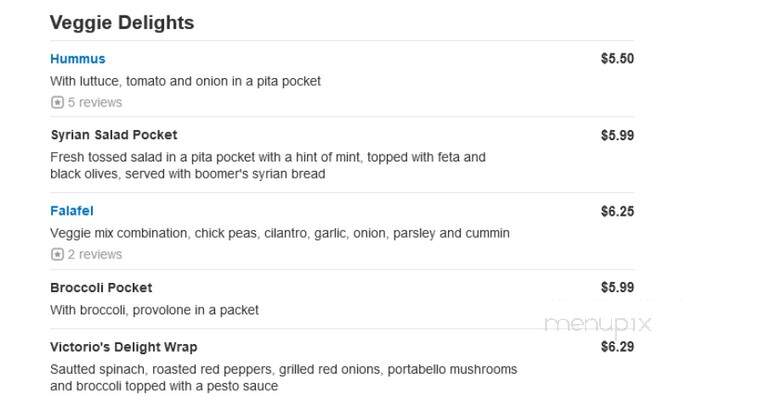777x407 pixels.
Task: Select the Victorio's Delight Wrap title
Action: (123, 347)
